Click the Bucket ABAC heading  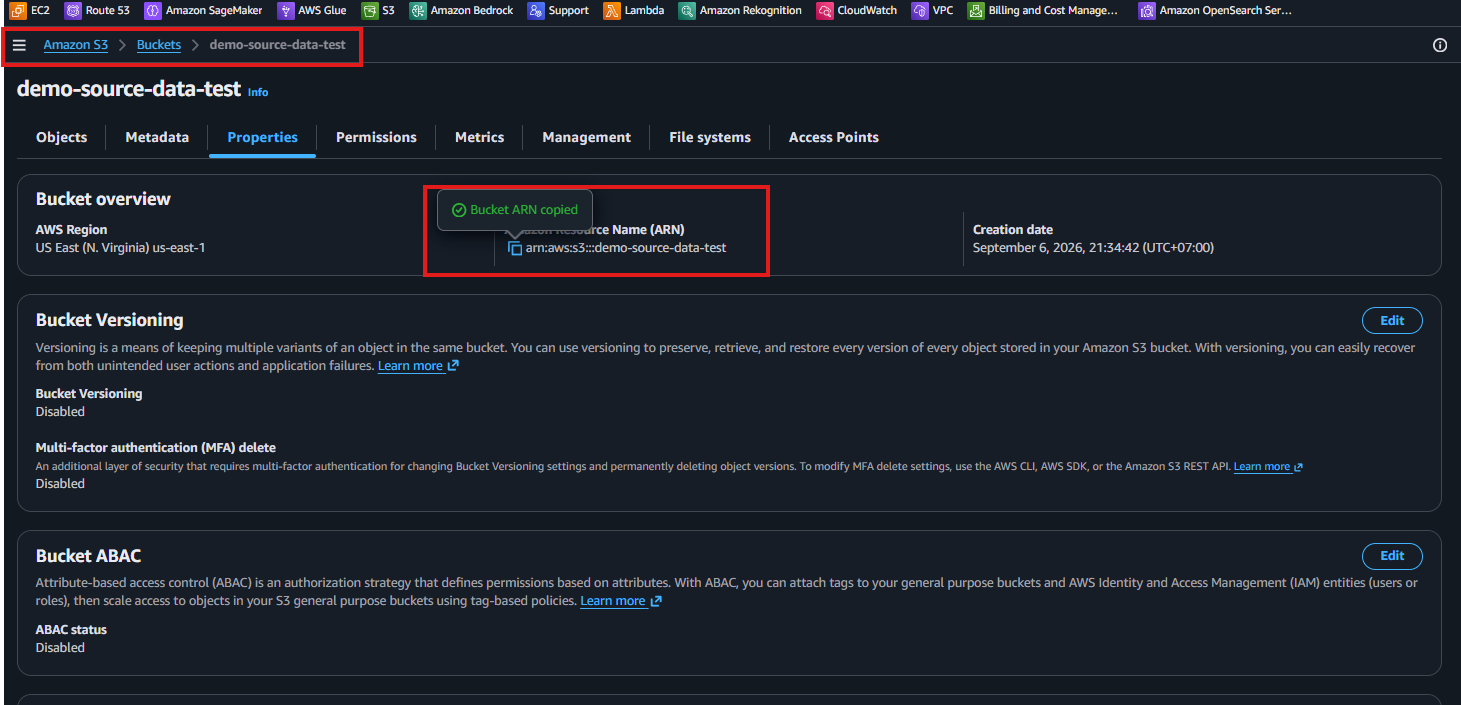(x=88, y=556)
